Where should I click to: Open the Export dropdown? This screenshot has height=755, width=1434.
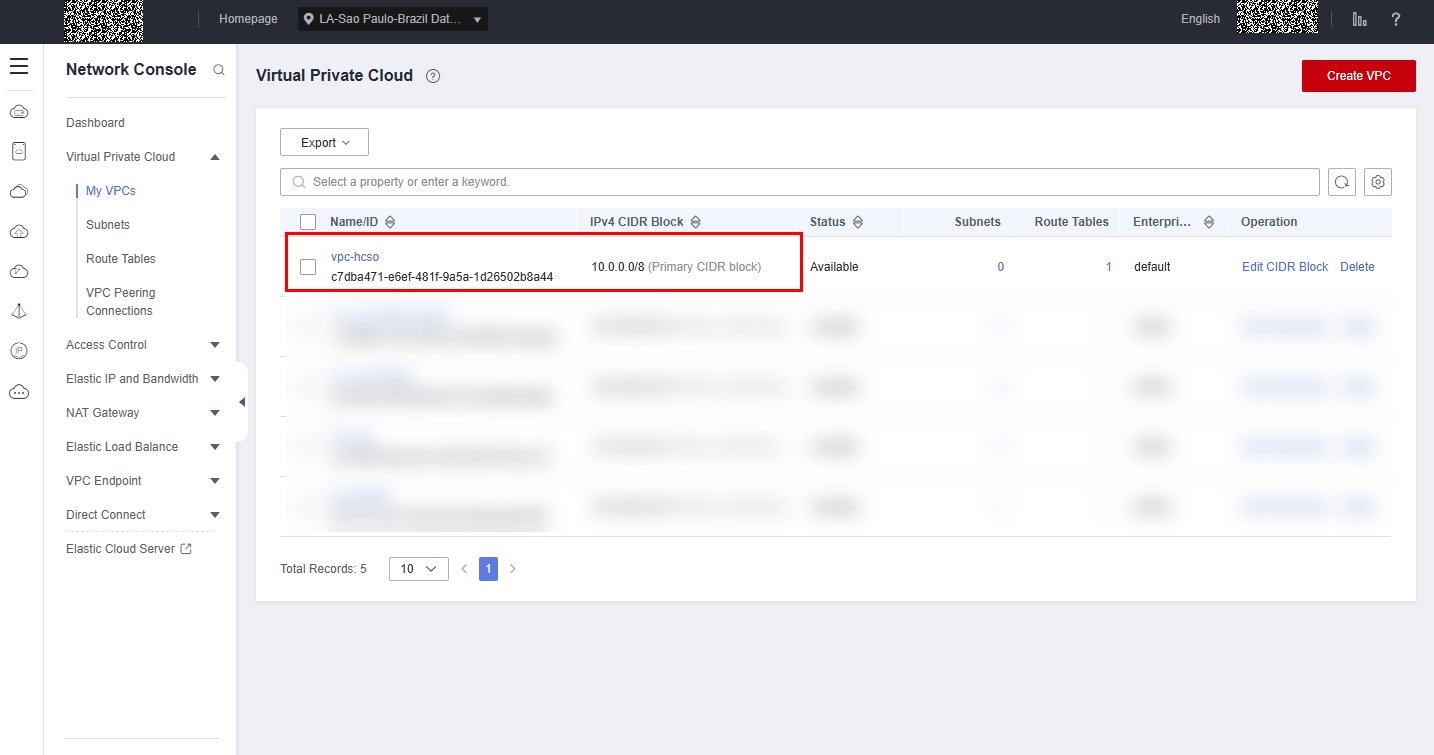[324, 143]
